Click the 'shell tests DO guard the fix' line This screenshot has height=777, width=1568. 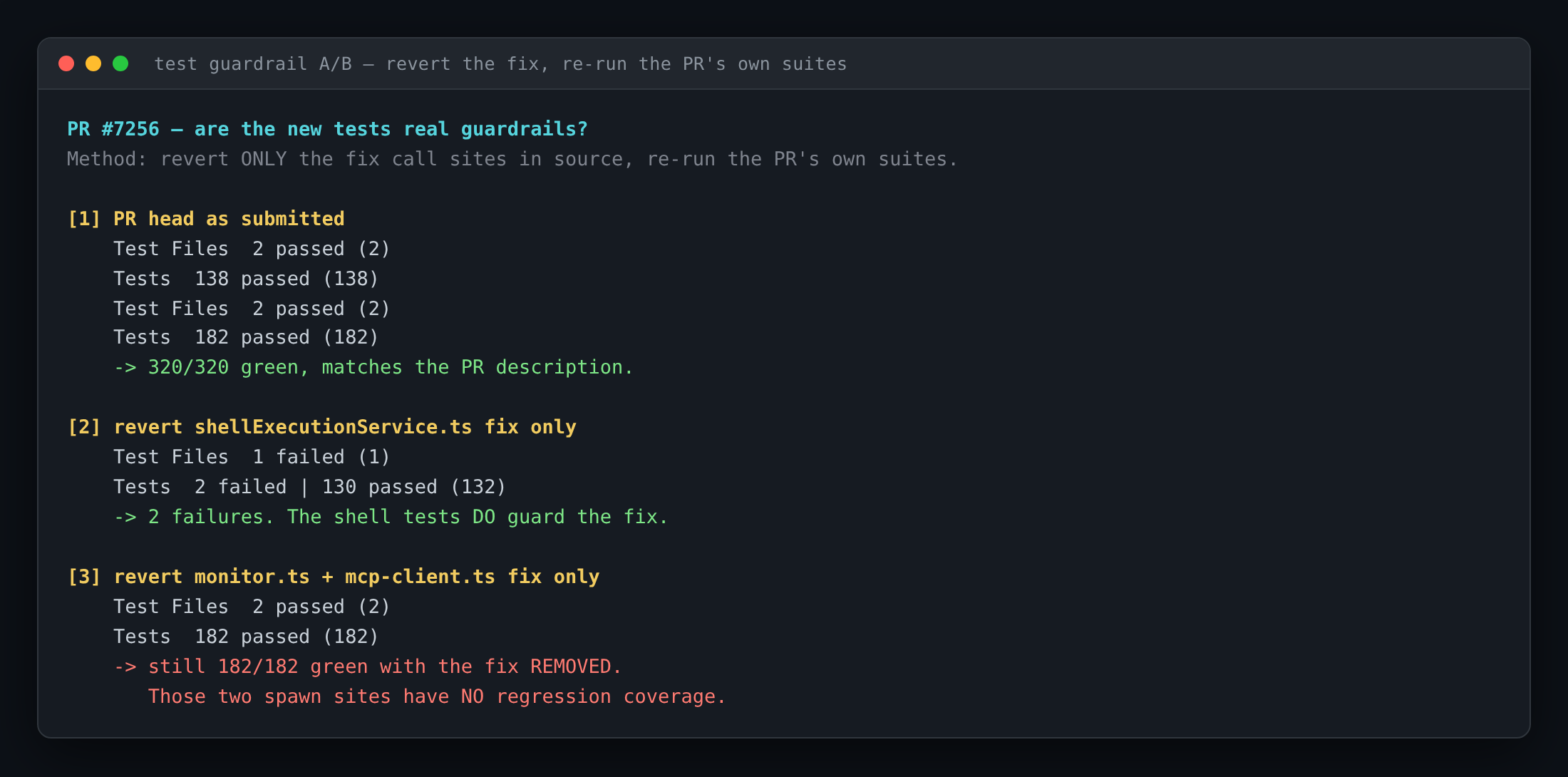click(x=391, y=517)
